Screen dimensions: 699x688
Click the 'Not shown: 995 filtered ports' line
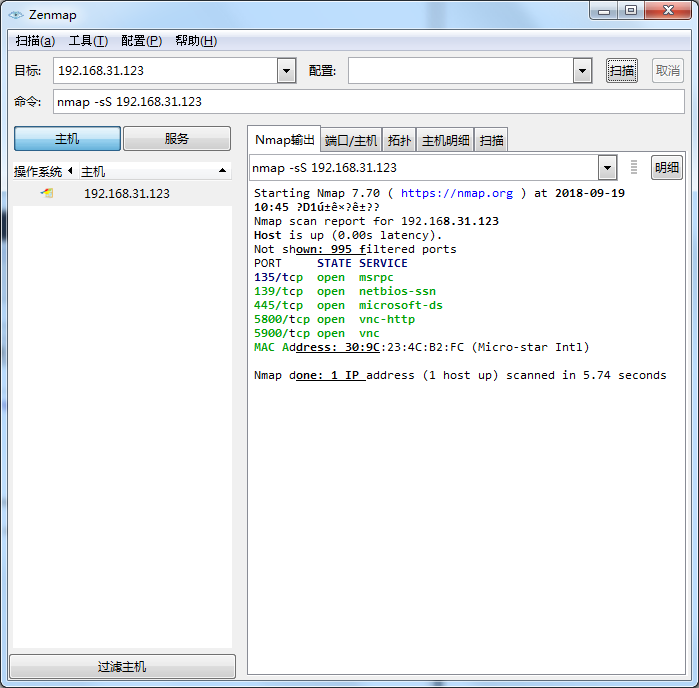pyautogui.click(x=355, y=249)
